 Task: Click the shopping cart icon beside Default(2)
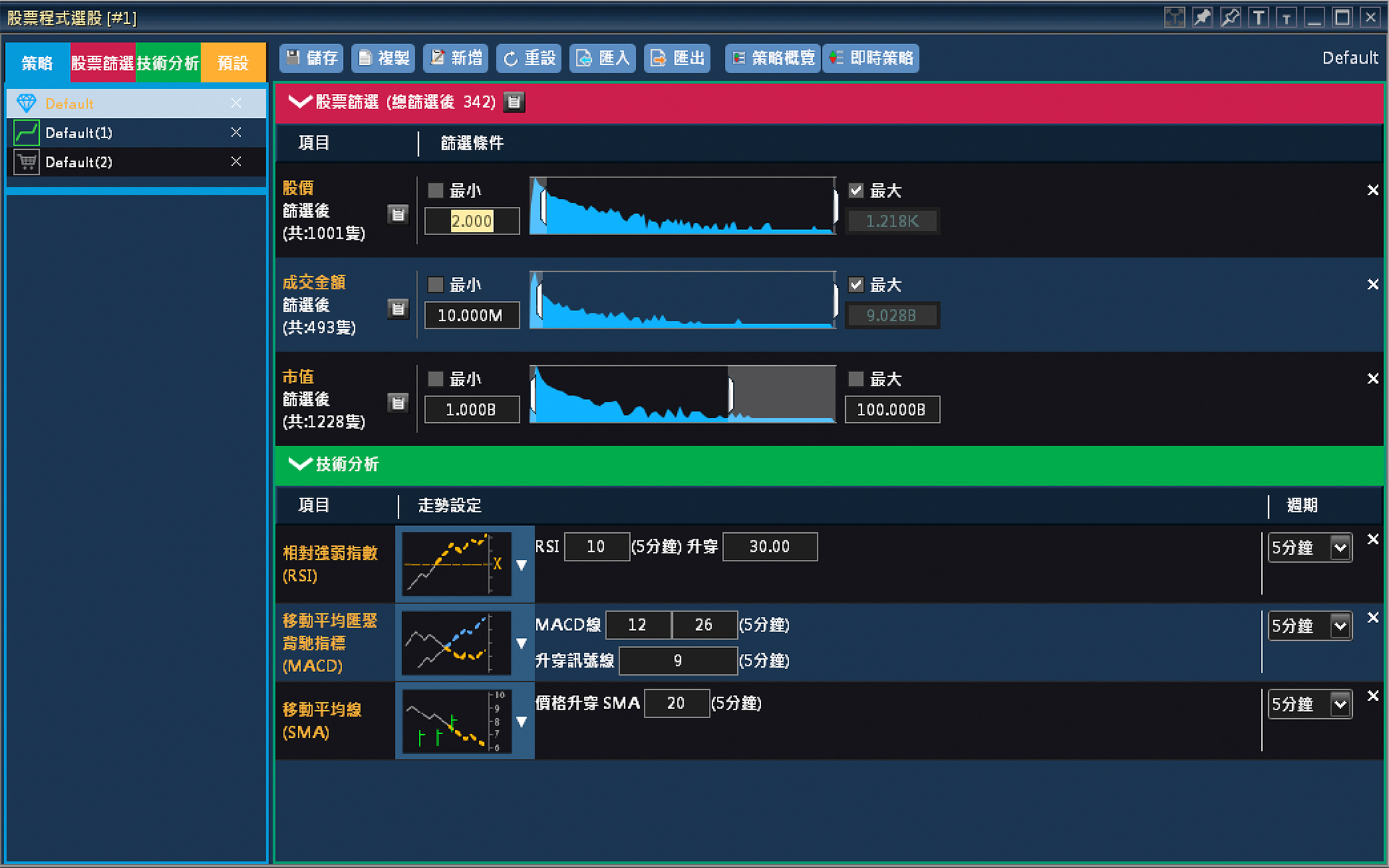click(27, 162)
